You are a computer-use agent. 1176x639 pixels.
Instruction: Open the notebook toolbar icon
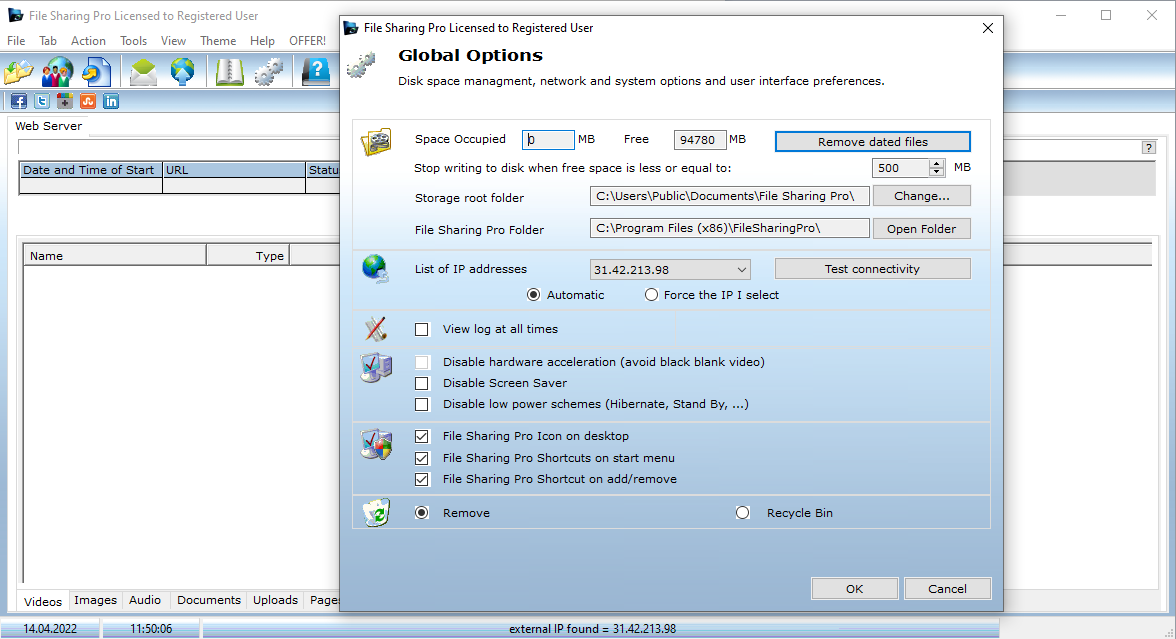[229, 72]
